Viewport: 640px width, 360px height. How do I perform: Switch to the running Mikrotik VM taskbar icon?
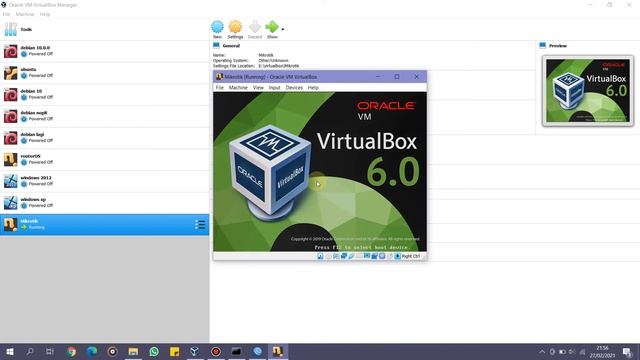pyautogui.click(x=278, y=351)
